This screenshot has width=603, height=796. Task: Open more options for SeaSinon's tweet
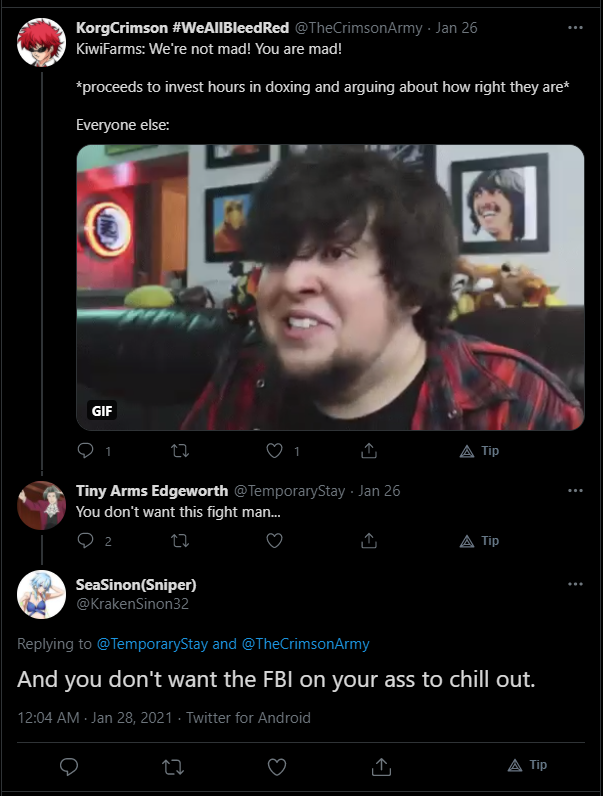click(x=575, y=584)
